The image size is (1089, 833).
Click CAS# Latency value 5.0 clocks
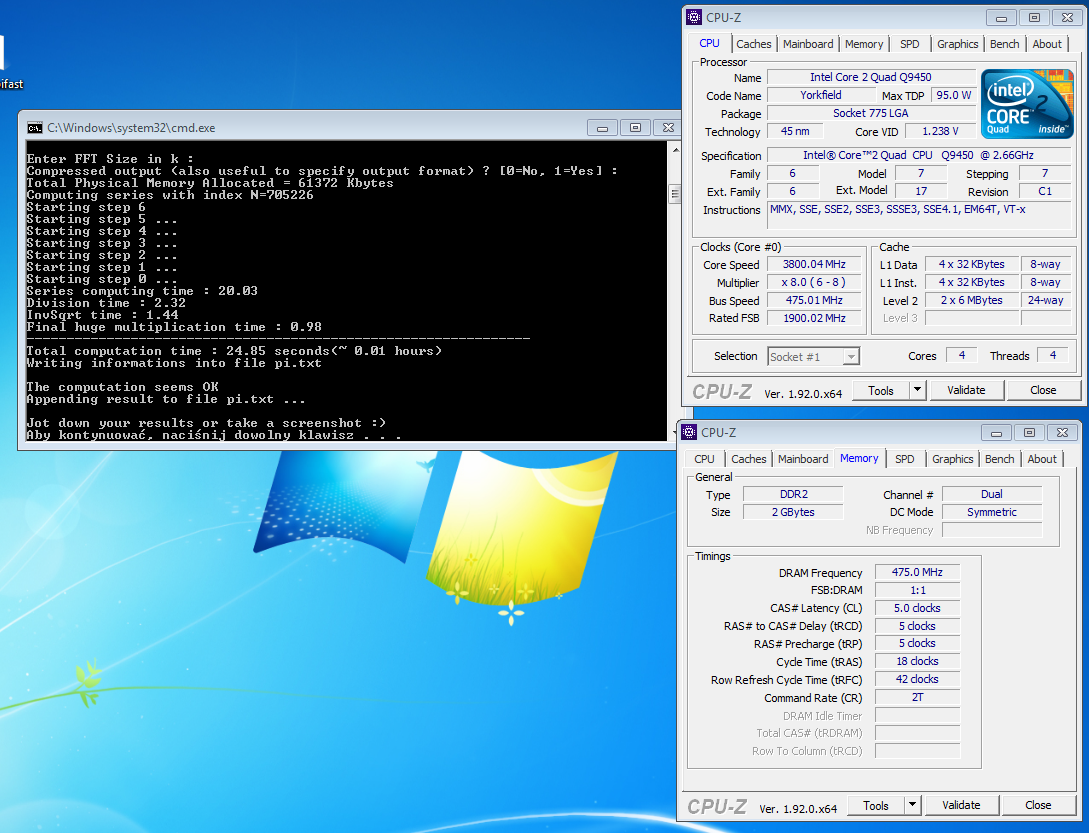[917, 608]
